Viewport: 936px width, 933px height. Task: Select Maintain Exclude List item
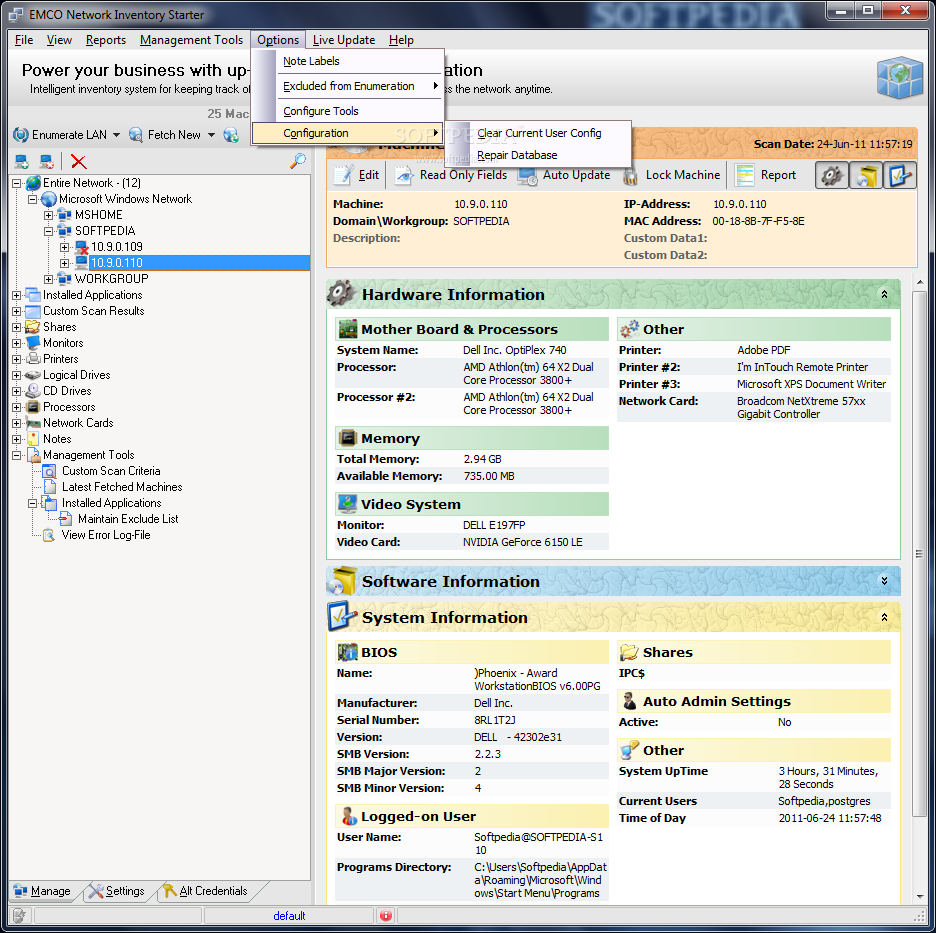click(128, 519)
